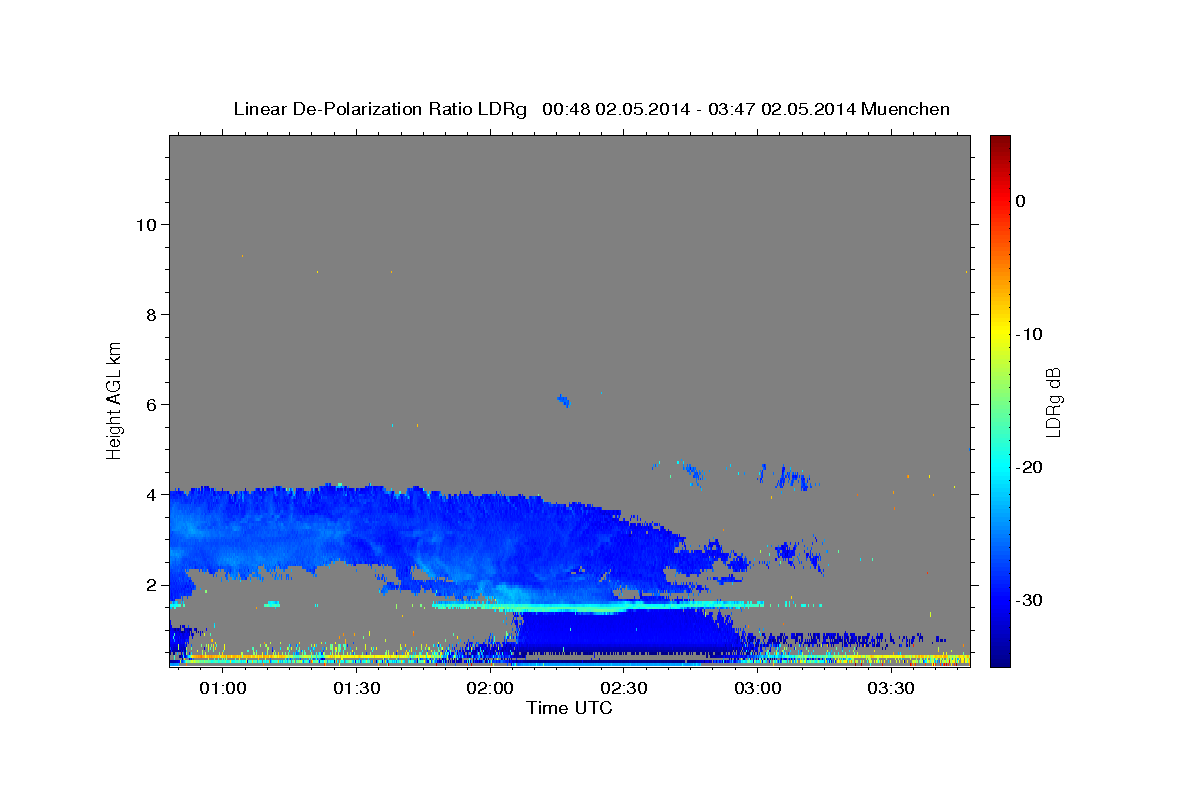Click the dark red top of colorbar
The image size is (1200, 800).
point(1000,145)
